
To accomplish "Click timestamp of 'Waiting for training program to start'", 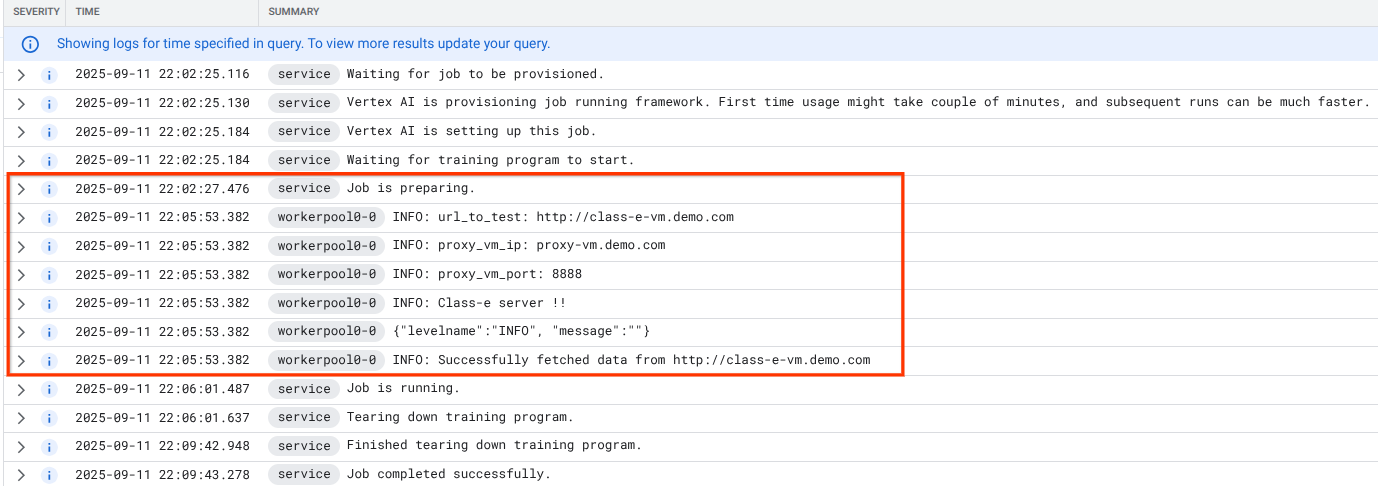I will 162,160.
